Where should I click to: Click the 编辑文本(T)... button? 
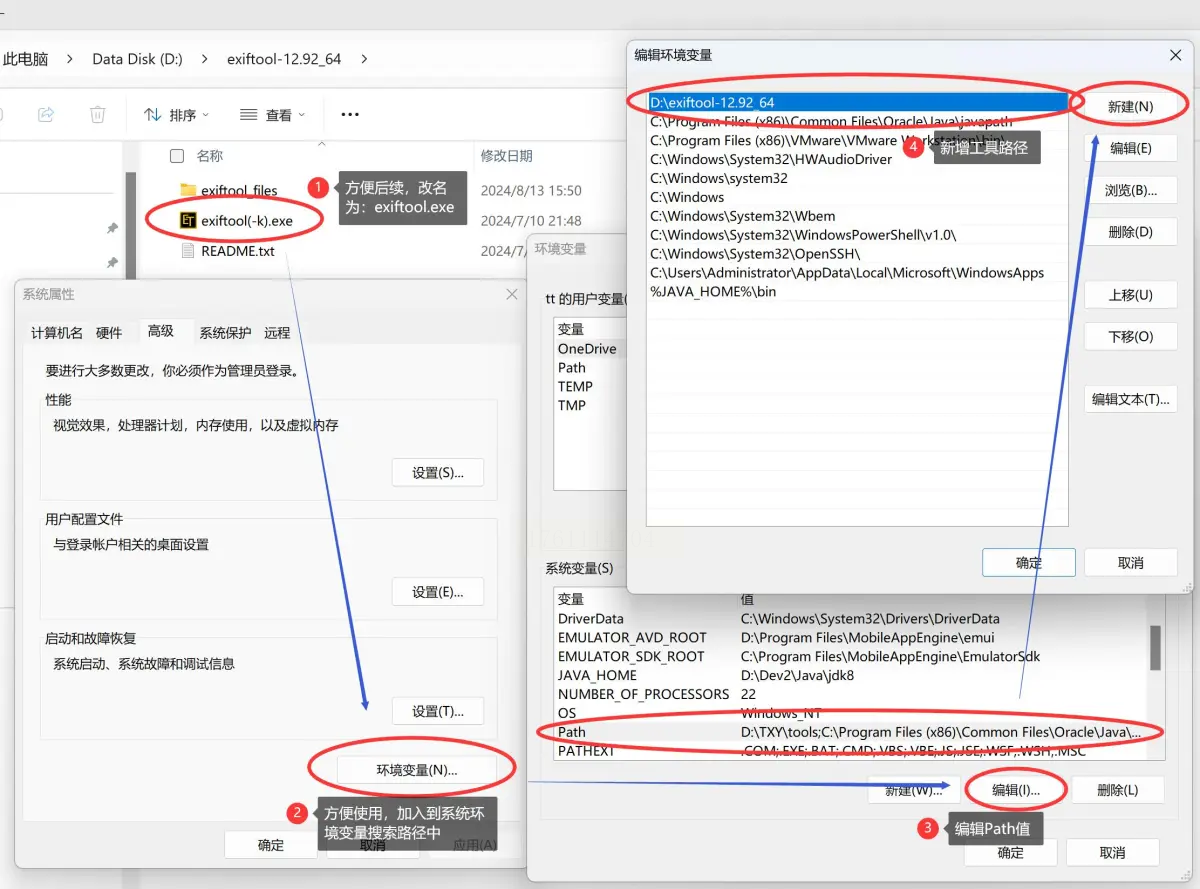pyautogui.click(x=1130, y=399)
